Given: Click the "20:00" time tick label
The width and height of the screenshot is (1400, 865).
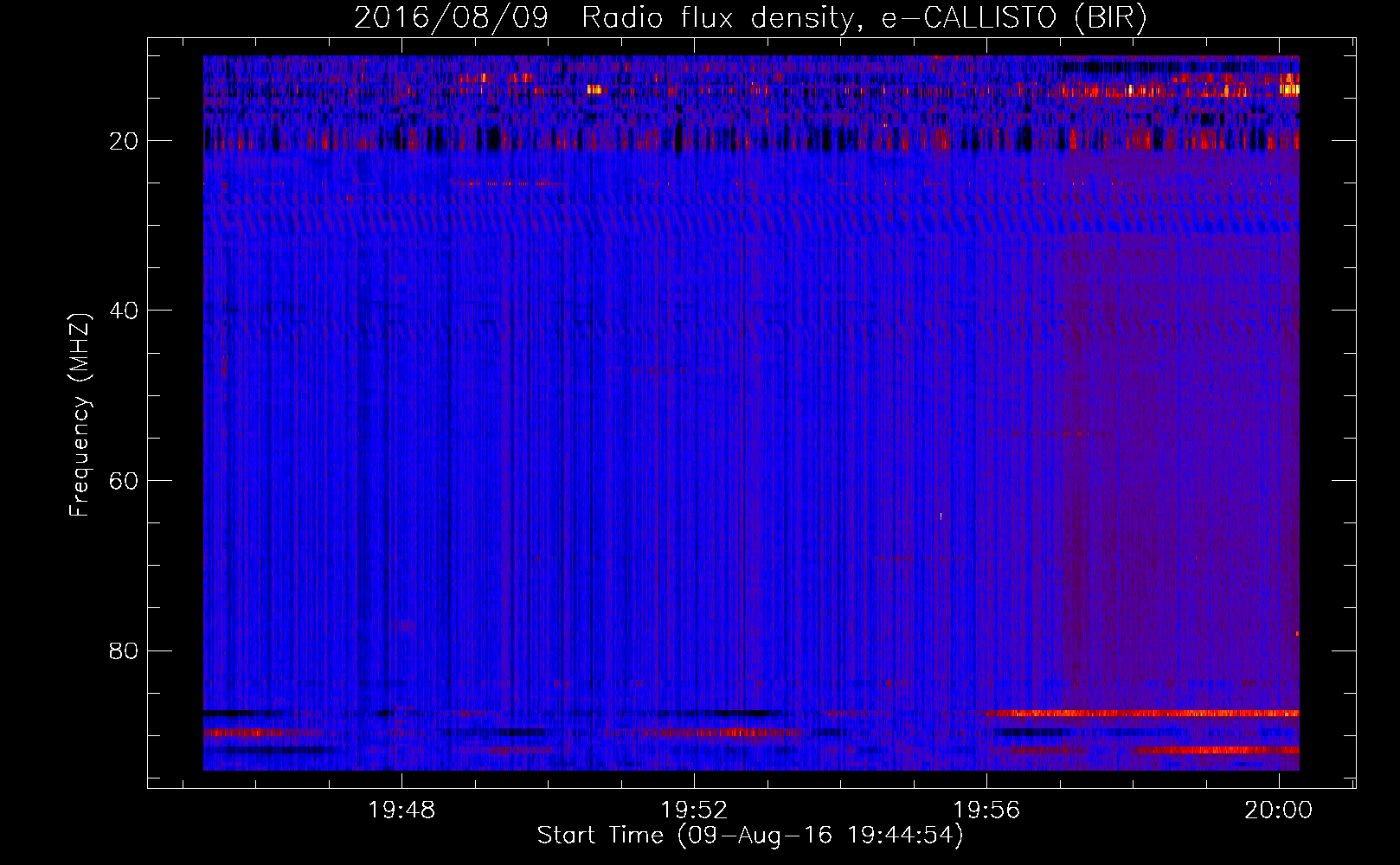Looking at the screenshot, I should (x=1278, y=811).
